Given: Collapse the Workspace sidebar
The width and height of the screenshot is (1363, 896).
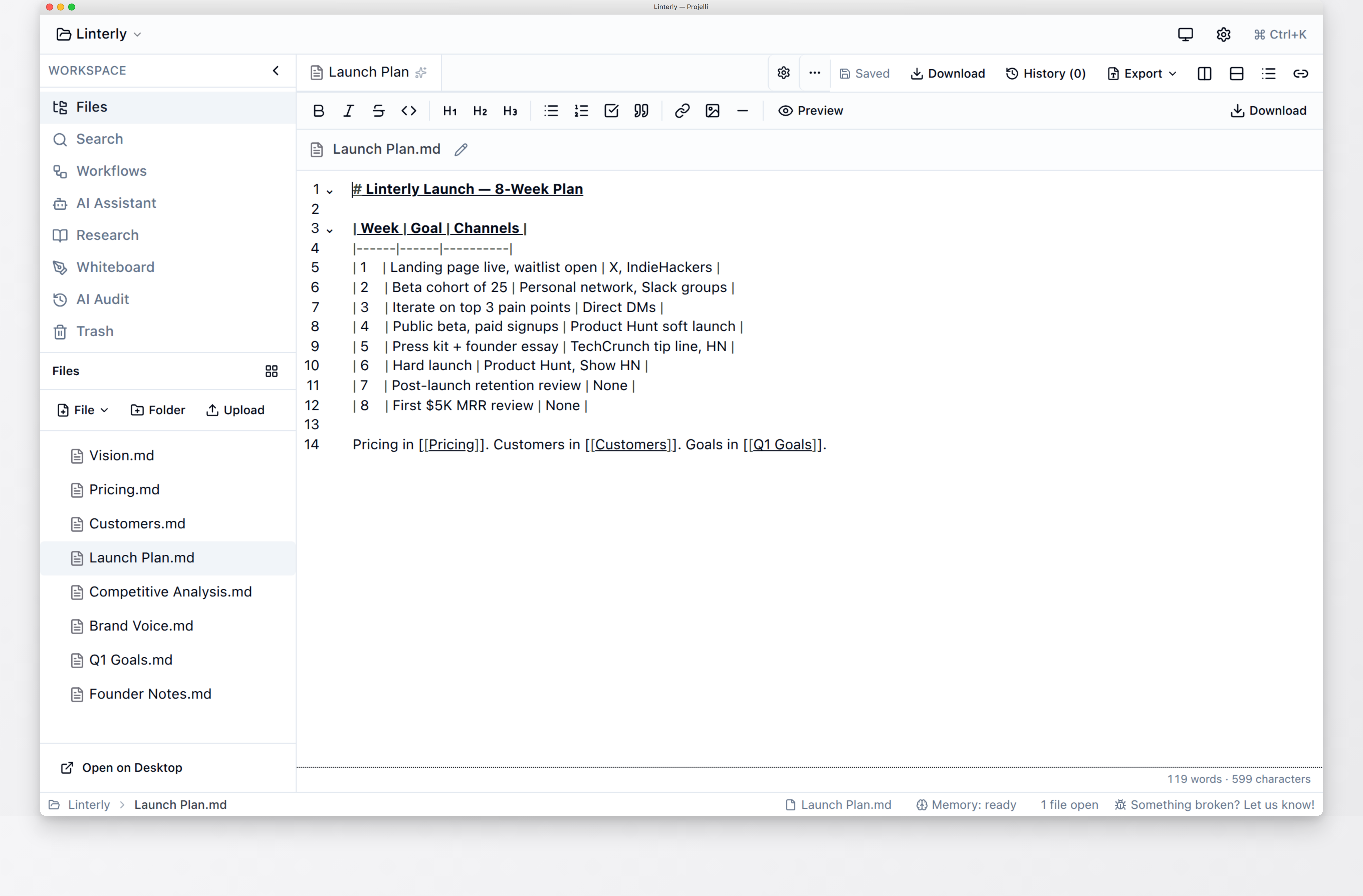Looking at the screenshot, I should 276,70.
